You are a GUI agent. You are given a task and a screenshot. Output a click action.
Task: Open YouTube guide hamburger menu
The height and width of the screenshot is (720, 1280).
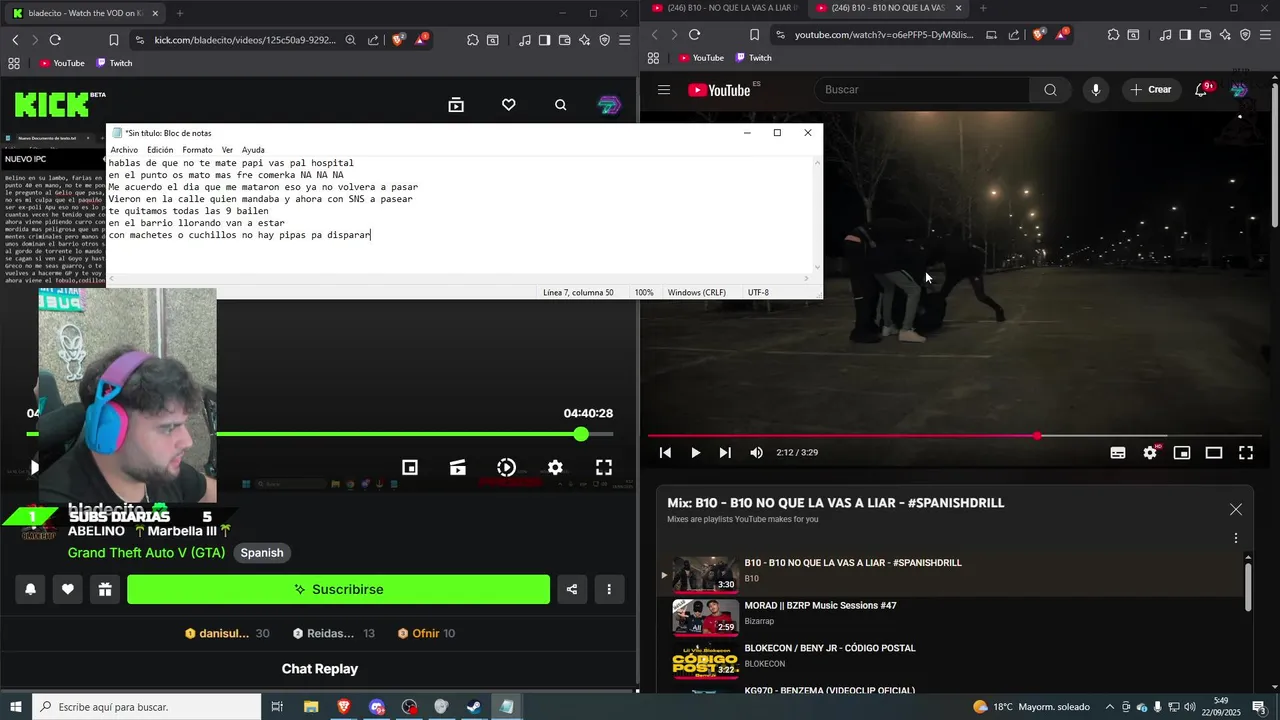click(664, 90)
